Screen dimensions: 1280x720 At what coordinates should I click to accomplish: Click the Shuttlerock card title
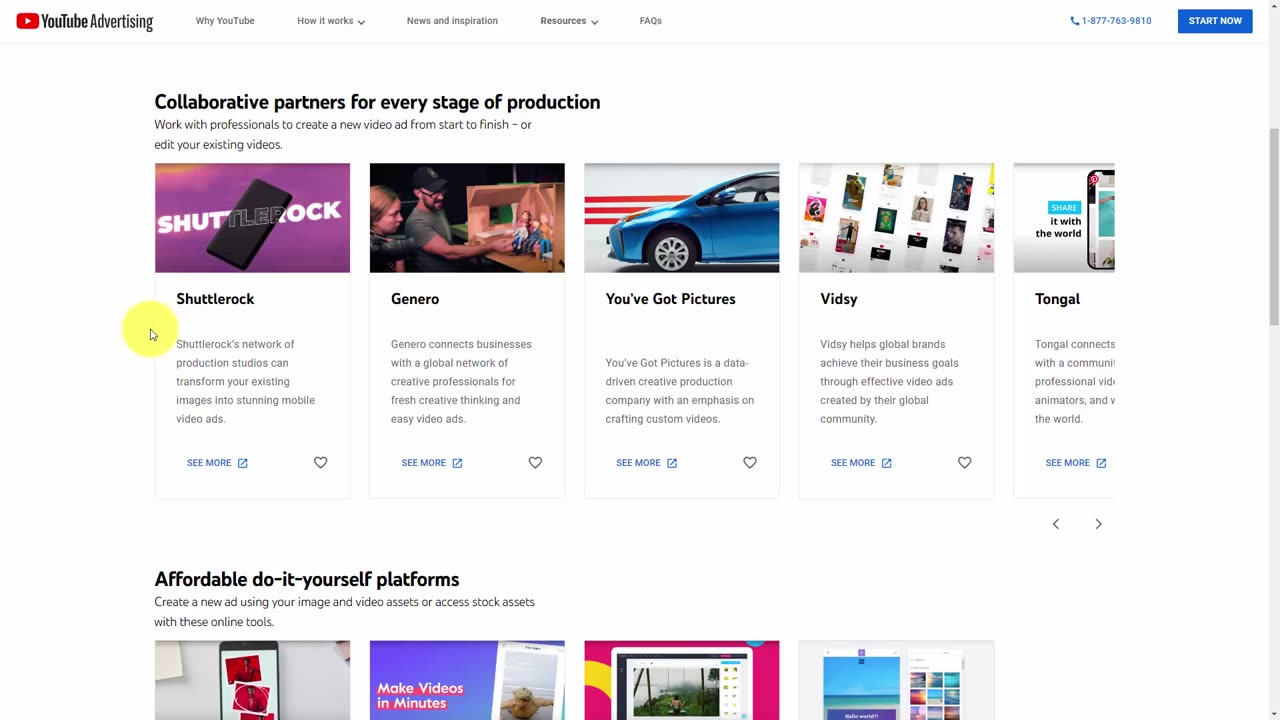pos(215,299)
